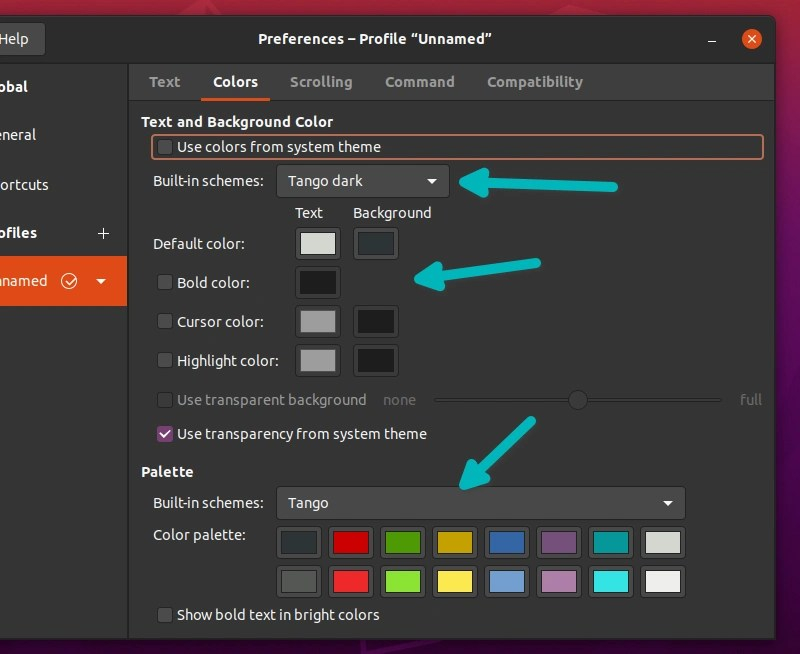Click the transparency slider handle
The height and width of the screenshot is (654, 800).
click(577, 400)
